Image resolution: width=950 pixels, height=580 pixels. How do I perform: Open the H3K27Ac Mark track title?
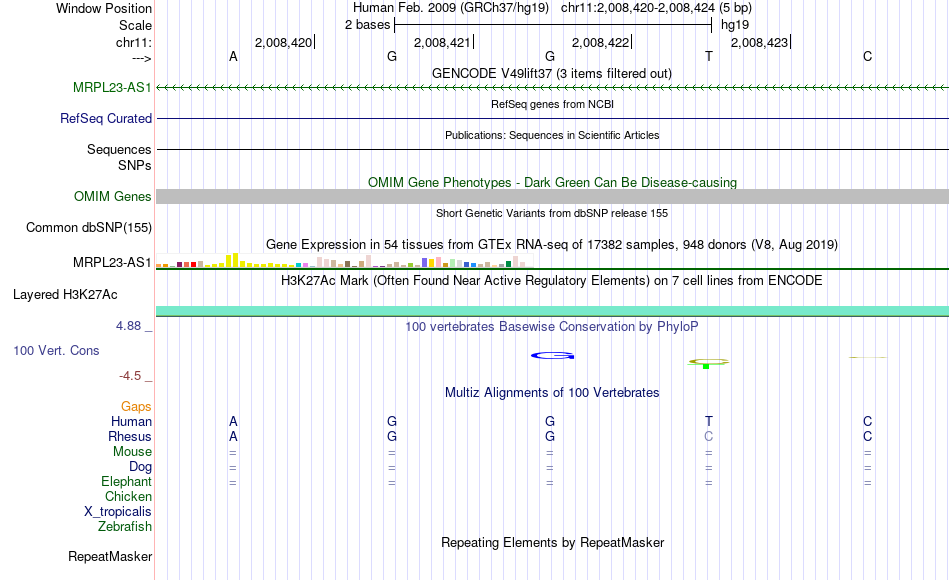coord(552,281)
